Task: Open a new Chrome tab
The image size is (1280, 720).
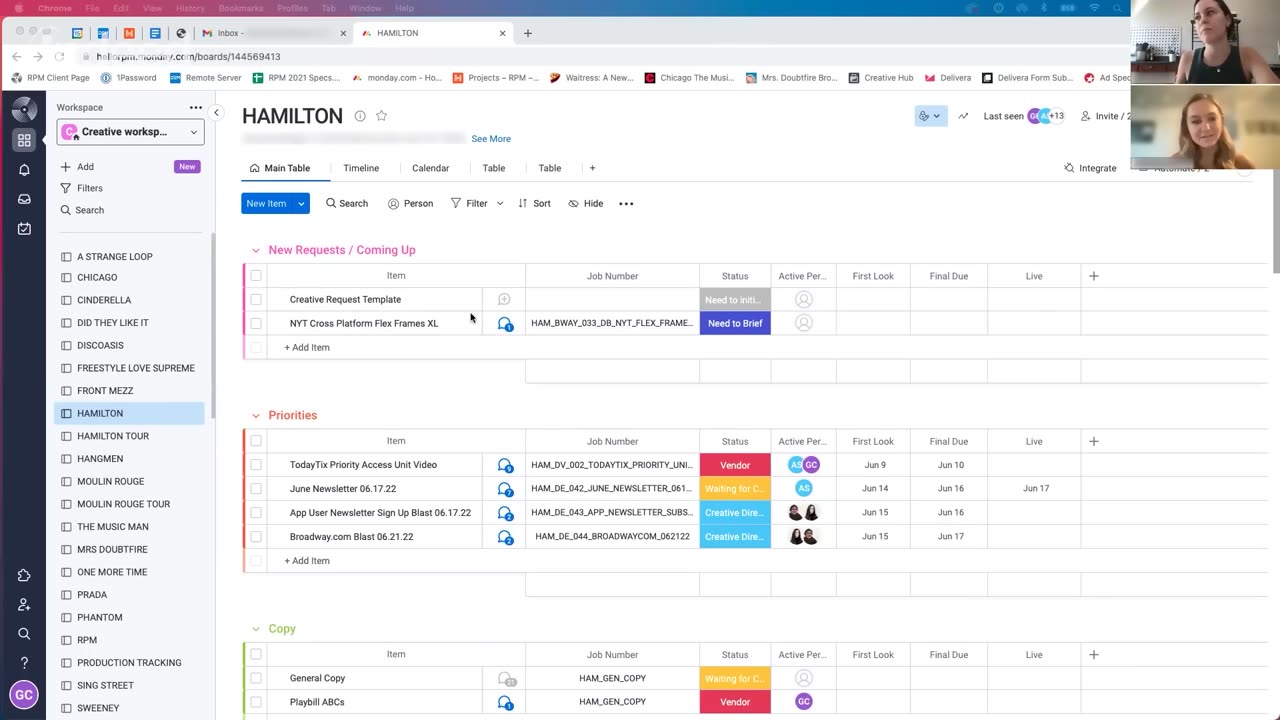Action: (x=527, y=33)
